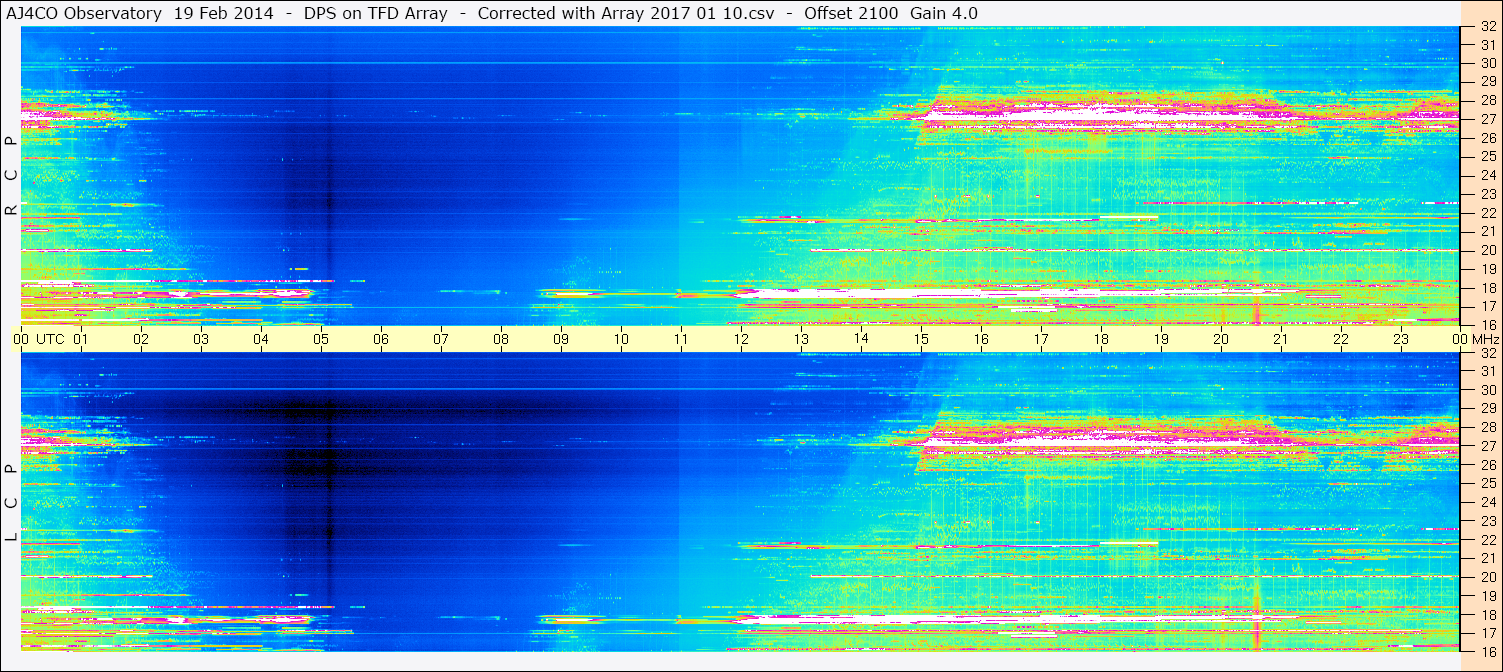Select the 01 hour mark on the time axis

pos(81,339)
